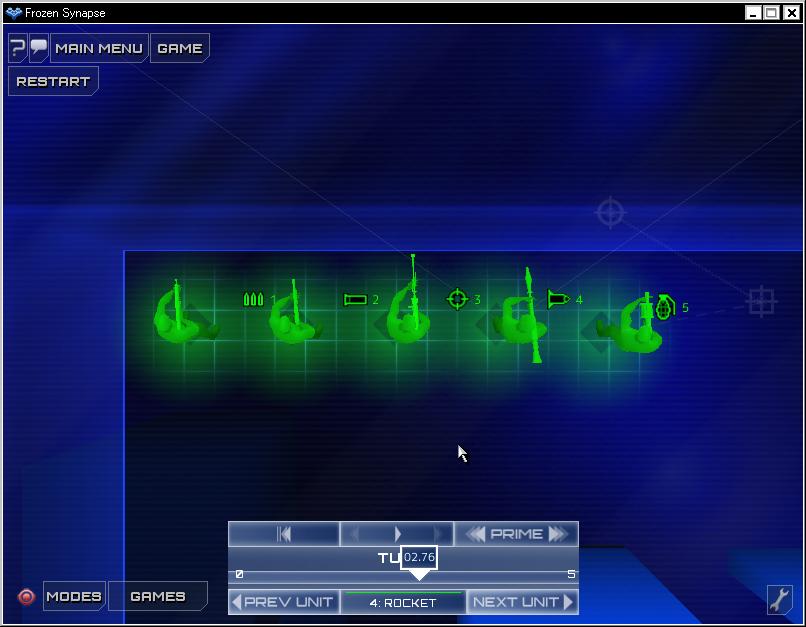The image size is (806, 627).
Task: Click the RESTART button
Action: [x=53, y=81]
